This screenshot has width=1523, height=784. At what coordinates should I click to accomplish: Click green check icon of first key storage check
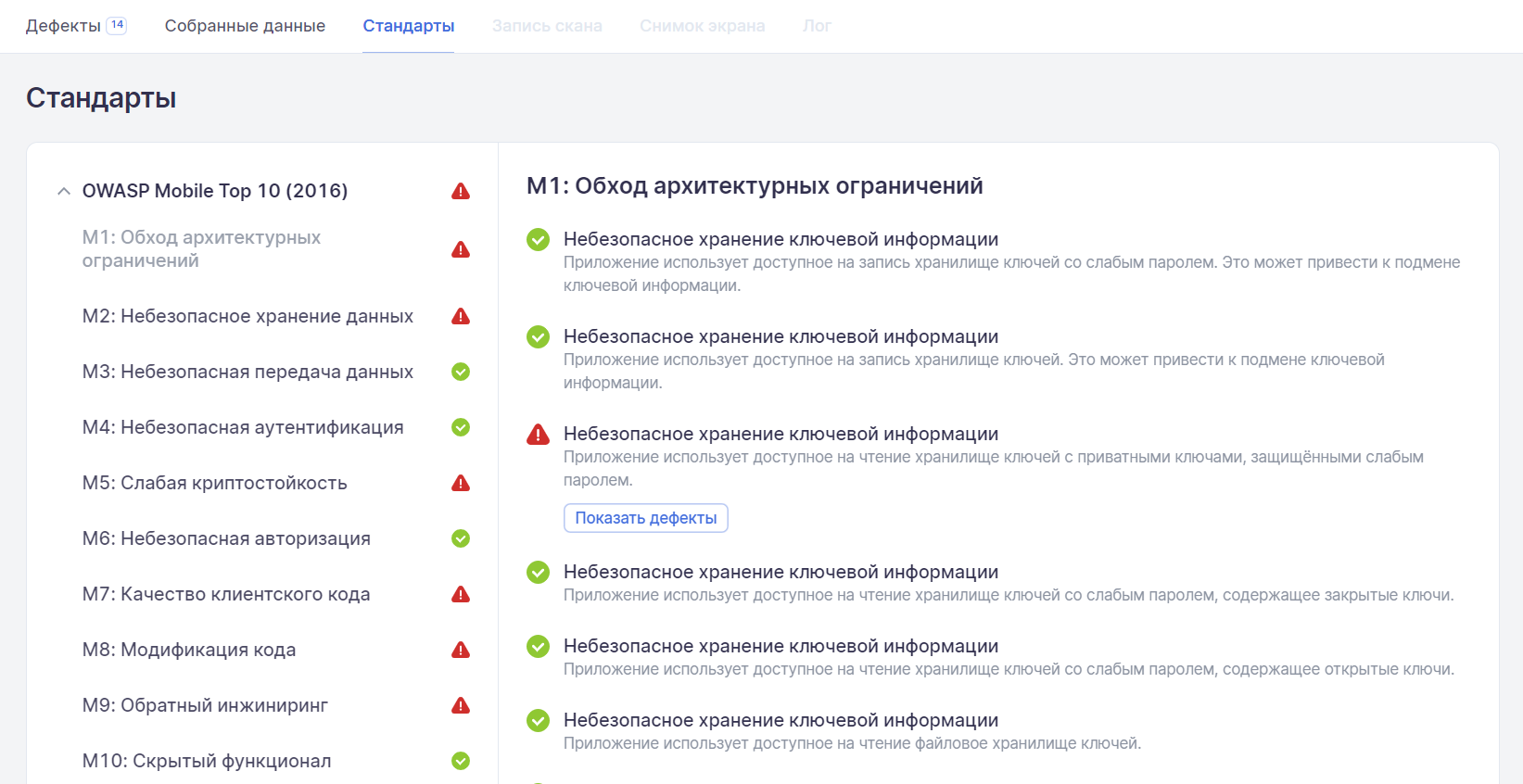pos(539,240)
